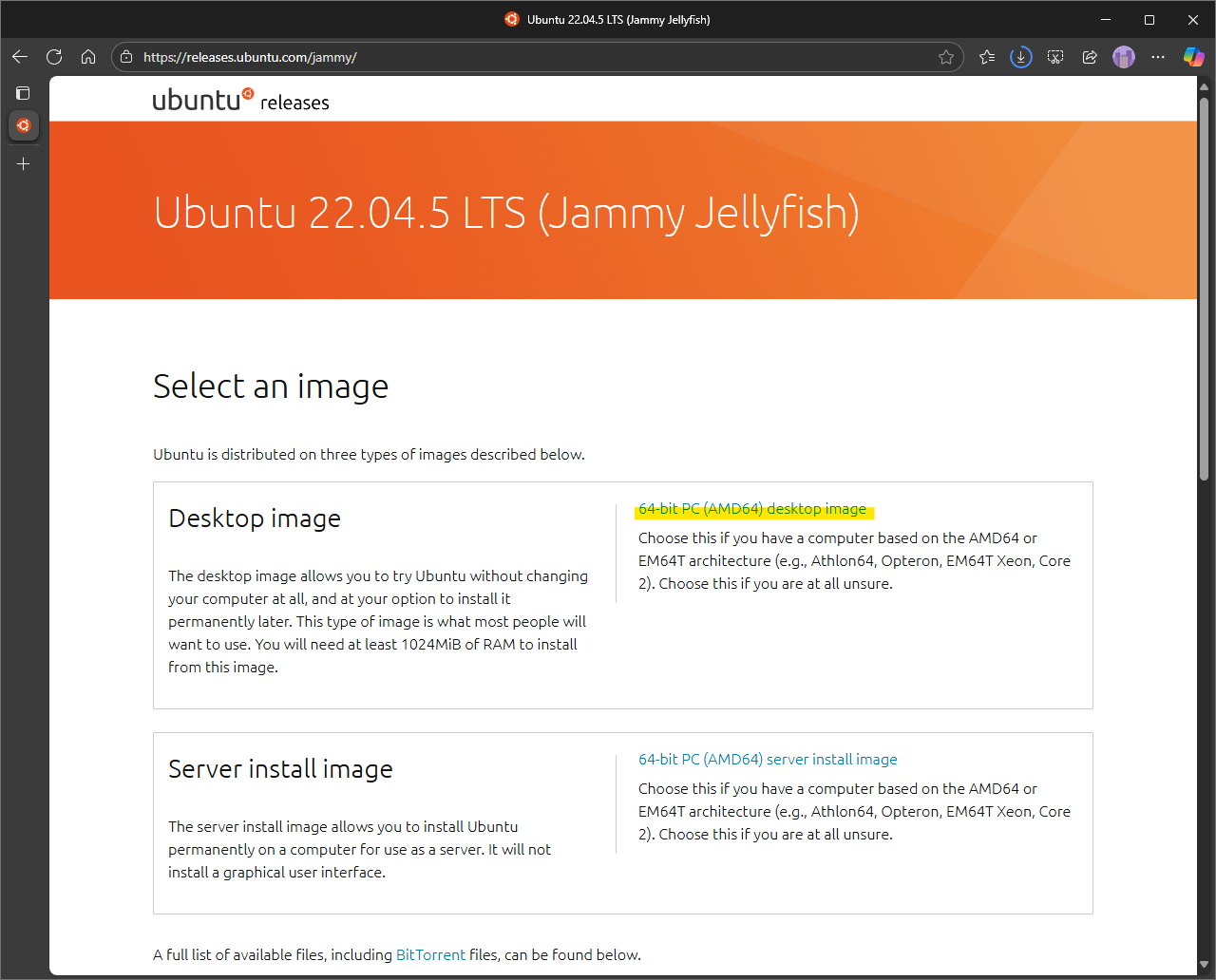This screenshot has width=1216, height=980.
Task: Maximize the browser window
Action: pyautogui.click(x=1149, y=19)
